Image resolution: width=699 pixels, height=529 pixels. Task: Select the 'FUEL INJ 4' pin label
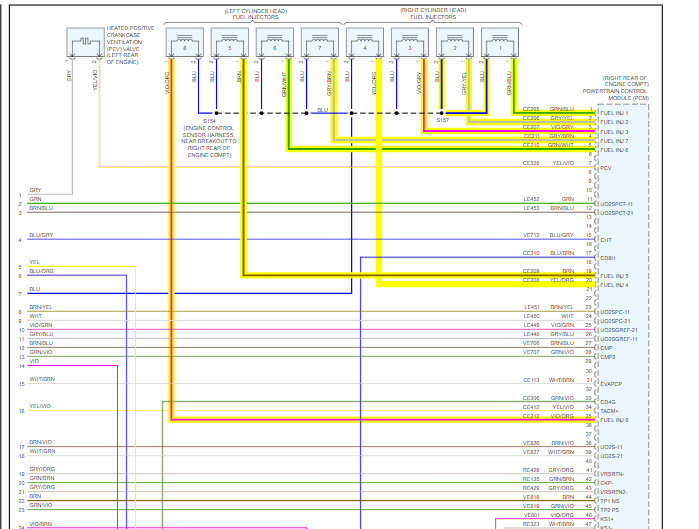coord(614,285)
